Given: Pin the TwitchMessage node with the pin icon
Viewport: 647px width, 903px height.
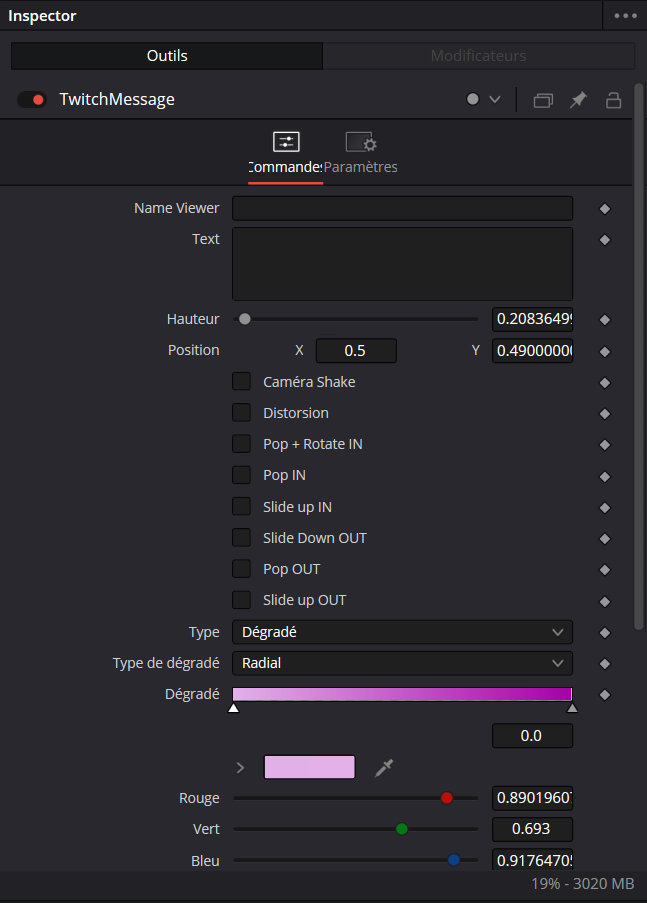Looking at the screenshot, I should 578,100.
